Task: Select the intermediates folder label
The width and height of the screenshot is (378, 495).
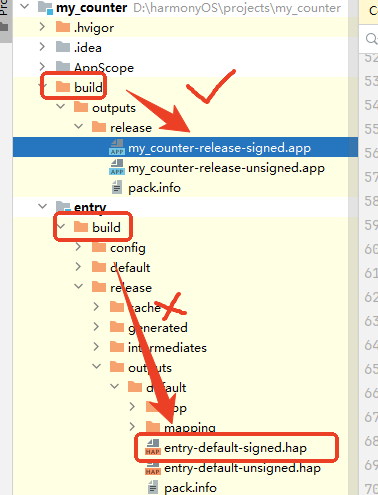Action: pos(167,348)
